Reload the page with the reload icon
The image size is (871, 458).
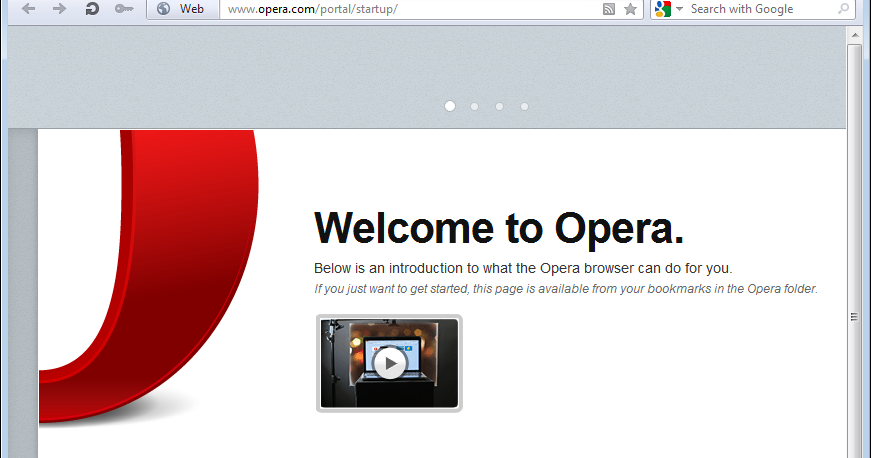click(x=92, y=9)
